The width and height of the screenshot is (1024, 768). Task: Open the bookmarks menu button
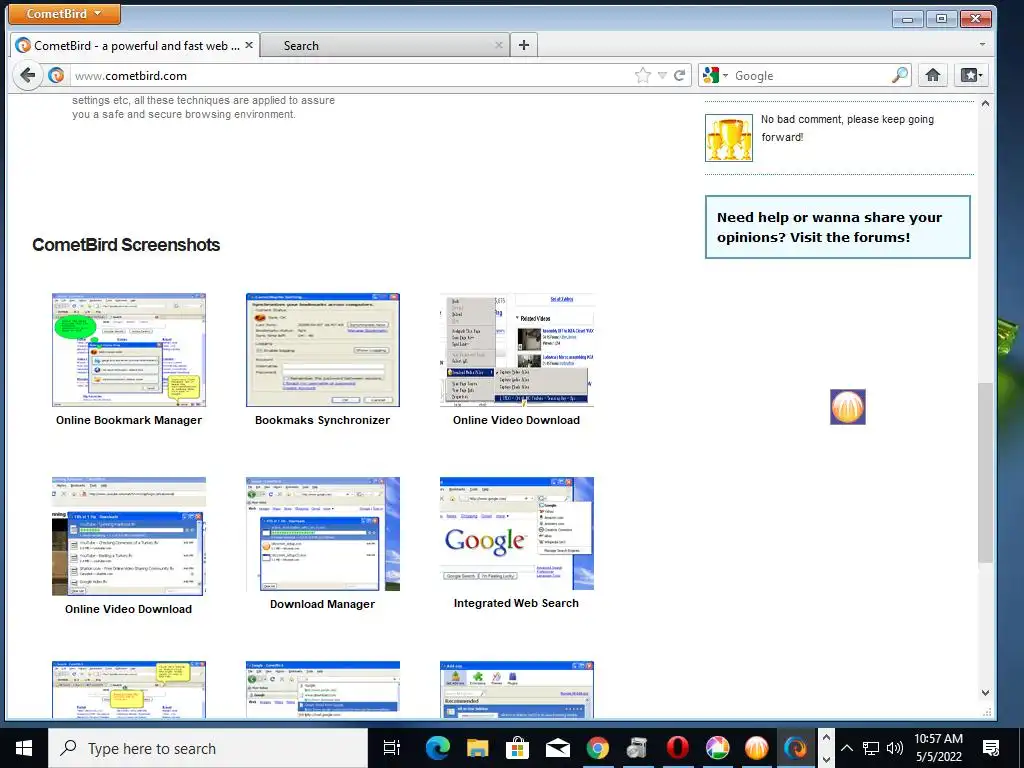970,76
